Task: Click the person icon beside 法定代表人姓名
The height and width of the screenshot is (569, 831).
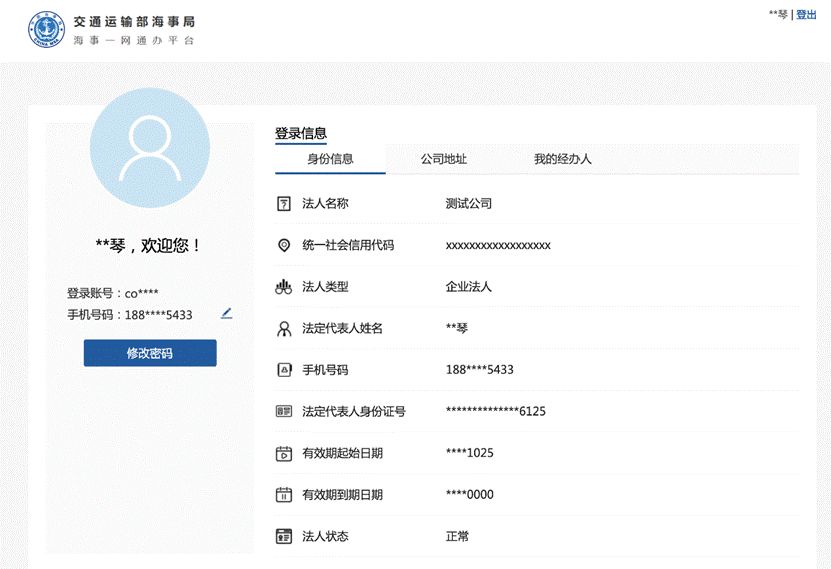Action: [283, 328]
